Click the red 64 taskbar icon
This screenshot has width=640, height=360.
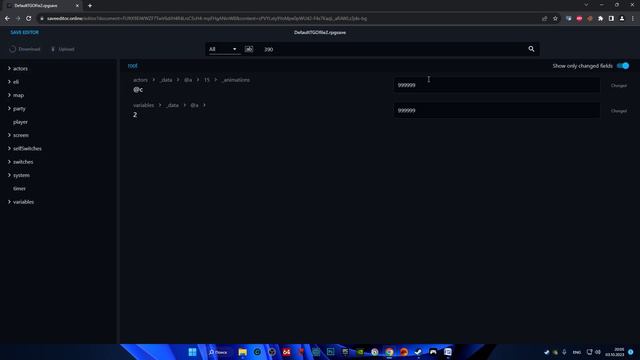(287, 352)
